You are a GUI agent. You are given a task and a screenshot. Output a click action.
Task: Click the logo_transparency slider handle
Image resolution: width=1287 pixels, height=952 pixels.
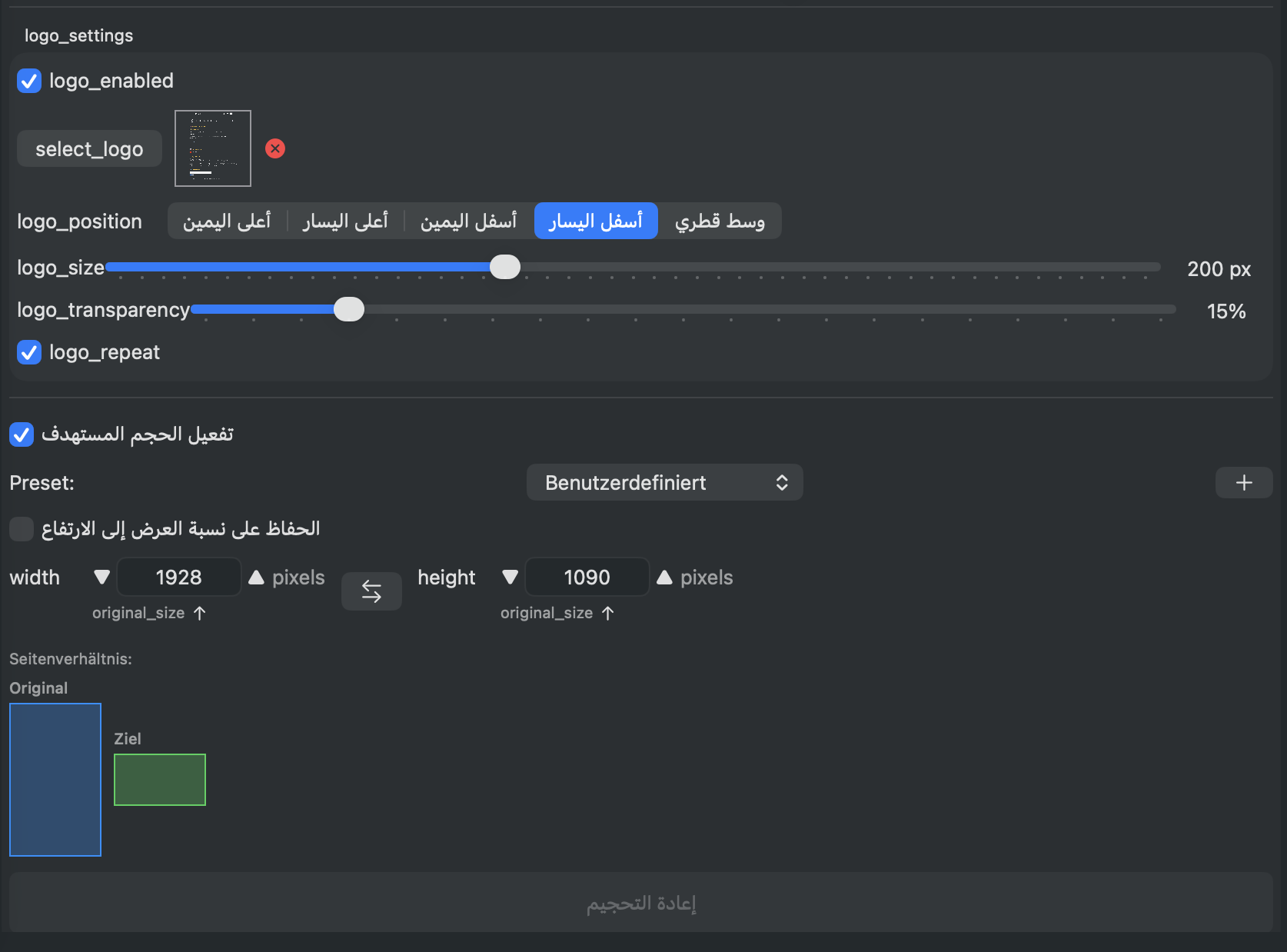click(349, 309)
